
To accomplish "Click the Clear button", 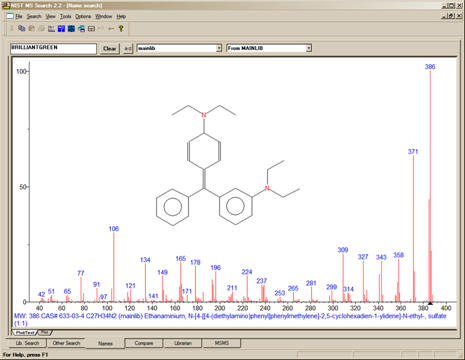I will tap(109, 49).
